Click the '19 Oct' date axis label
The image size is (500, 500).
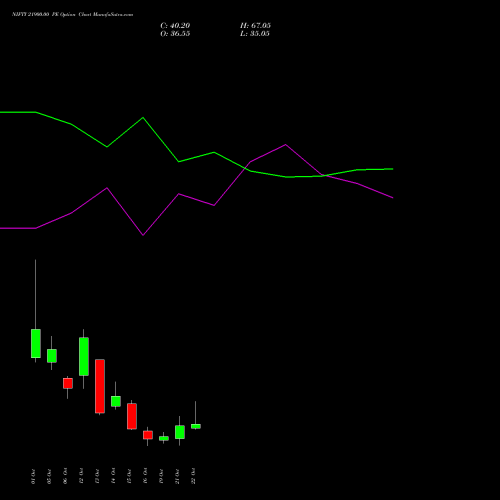(161, 476)
